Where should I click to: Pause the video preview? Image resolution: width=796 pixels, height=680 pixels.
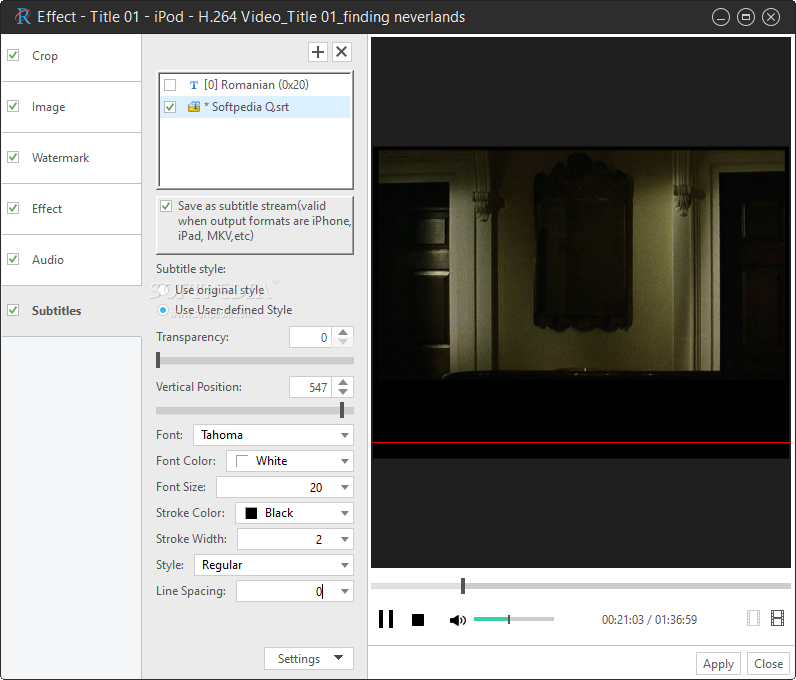(386, 620)
